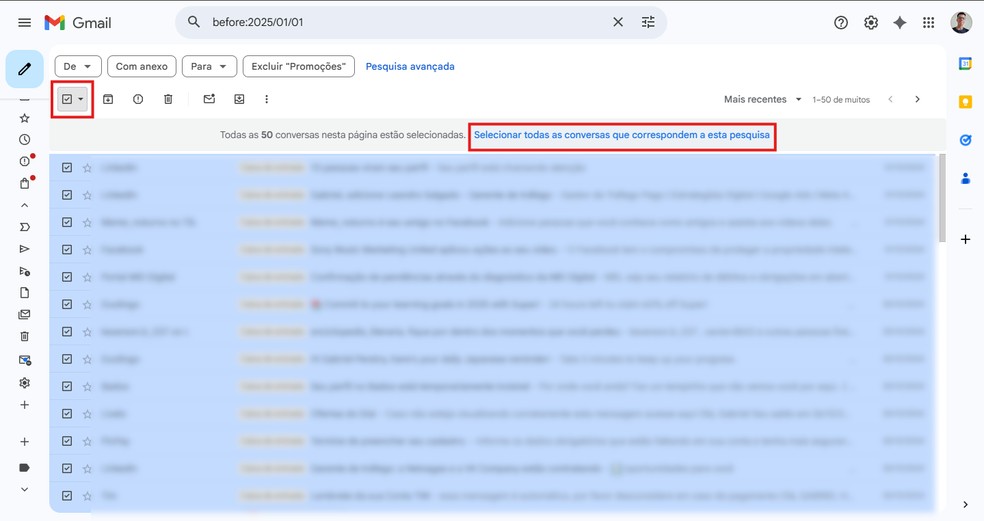Click the move to inbox toolbar icon
The width and height of the screenshot is (984, 521).
tap(239, 99)
